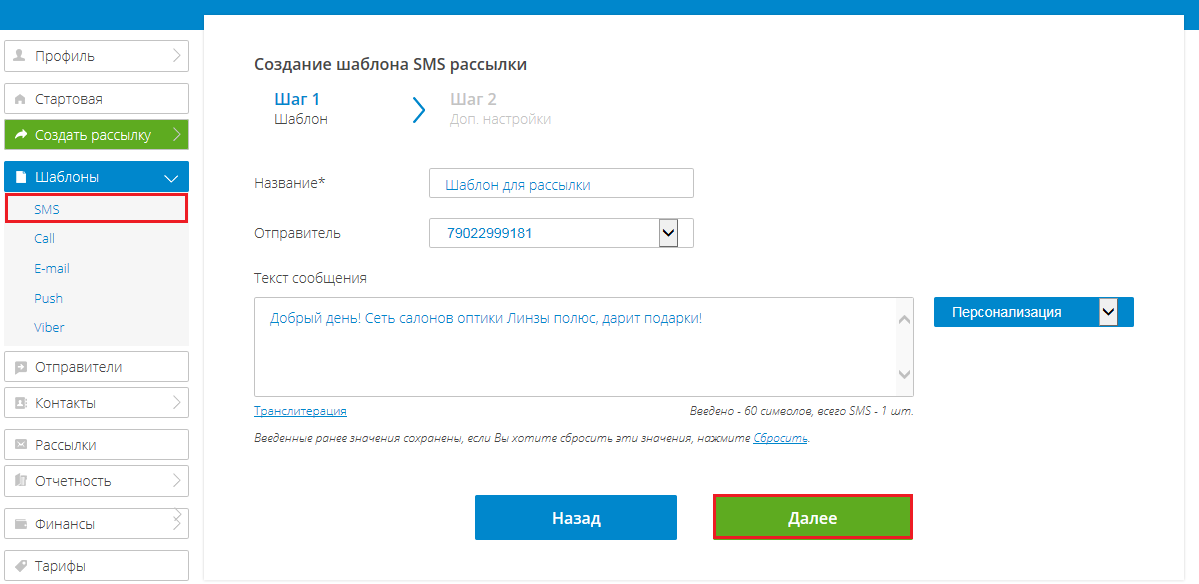
Task: Collapse the Шаблоны menu chevron
Action: 170,178
